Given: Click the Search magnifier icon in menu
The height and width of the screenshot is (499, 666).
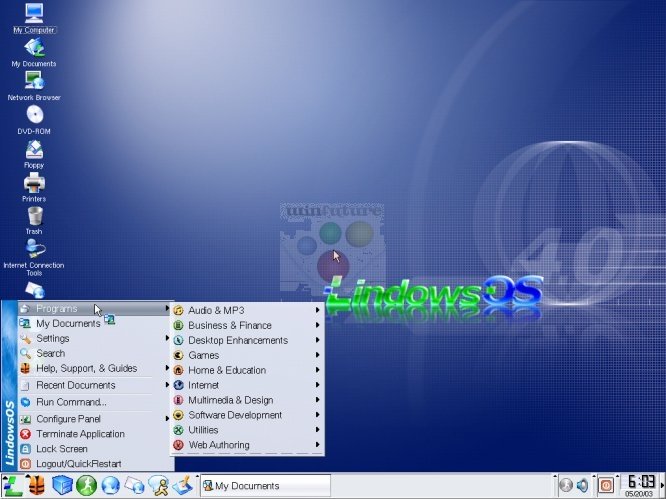Looking at the screenshot, I should (25, 353).
